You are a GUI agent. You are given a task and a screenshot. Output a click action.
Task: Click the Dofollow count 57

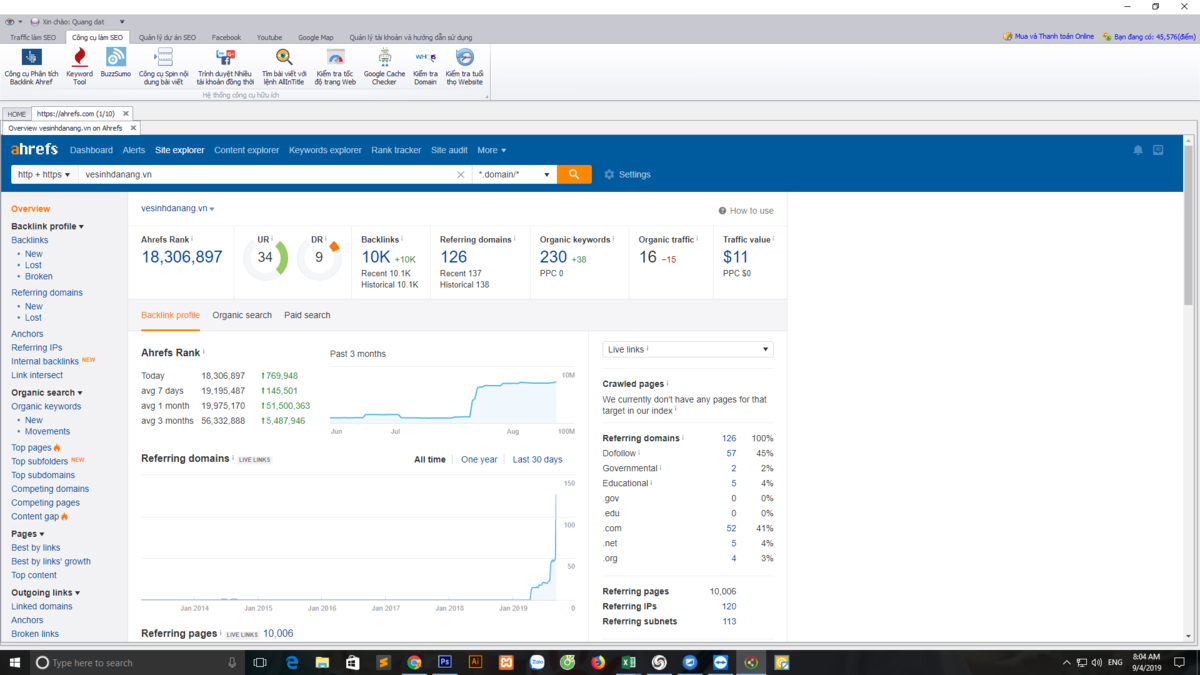coord(731,453)
